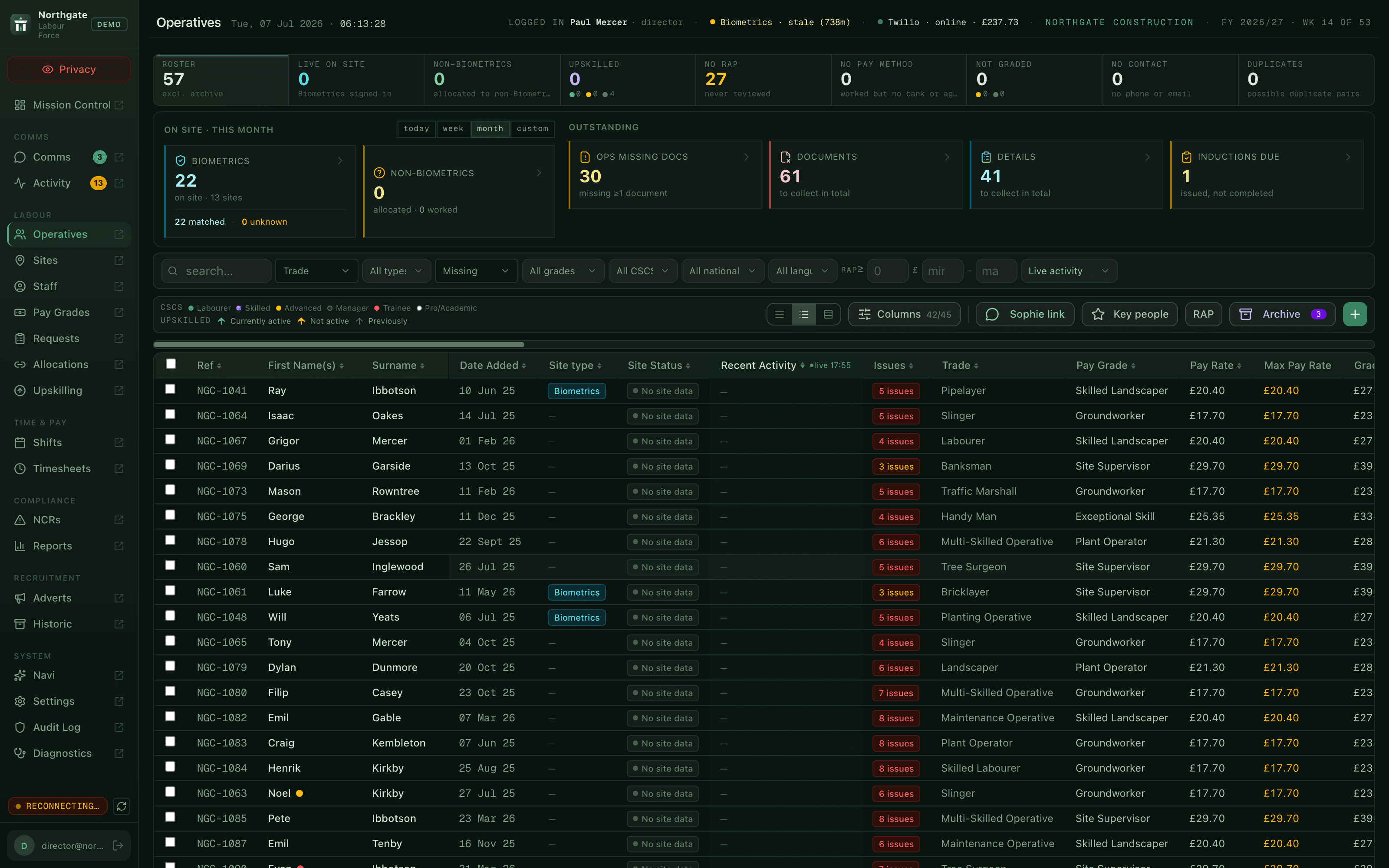The image size is (1389, 868).
Task: Open Staff pop-out icon
Action: (x=119, y=286)
